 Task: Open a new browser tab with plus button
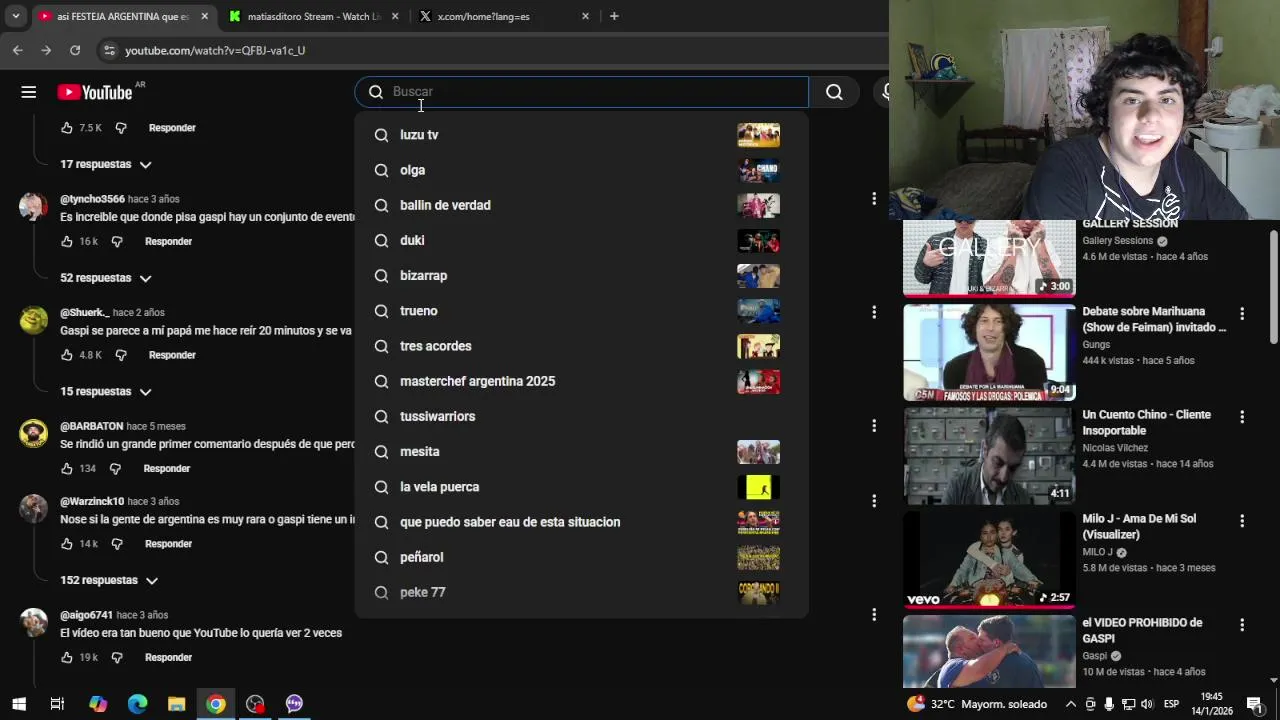coord(614,16)
